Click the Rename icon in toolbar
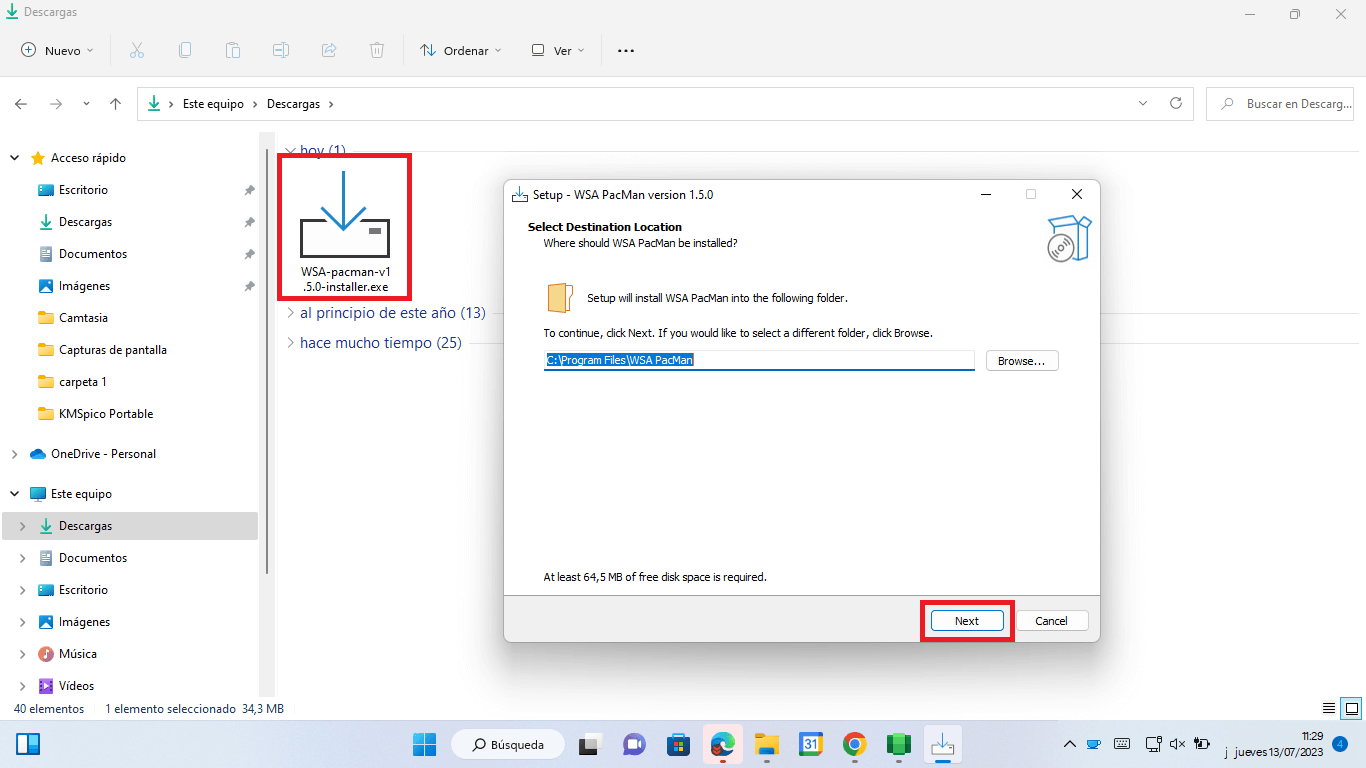The height and width of the screenshot is (768, 1366). pos(281,50)
